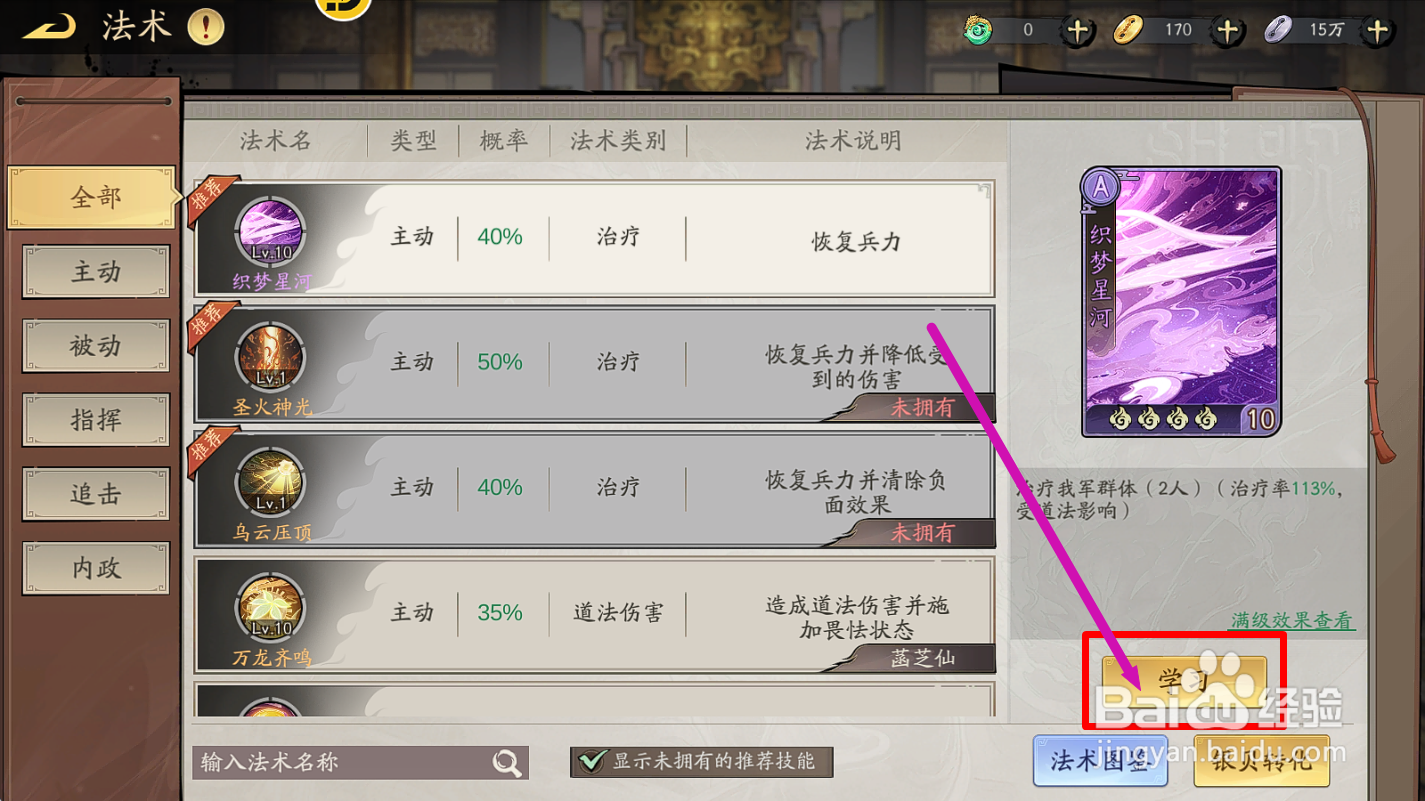Go back with the yellow arrow icon

click(x=49, y=28)
